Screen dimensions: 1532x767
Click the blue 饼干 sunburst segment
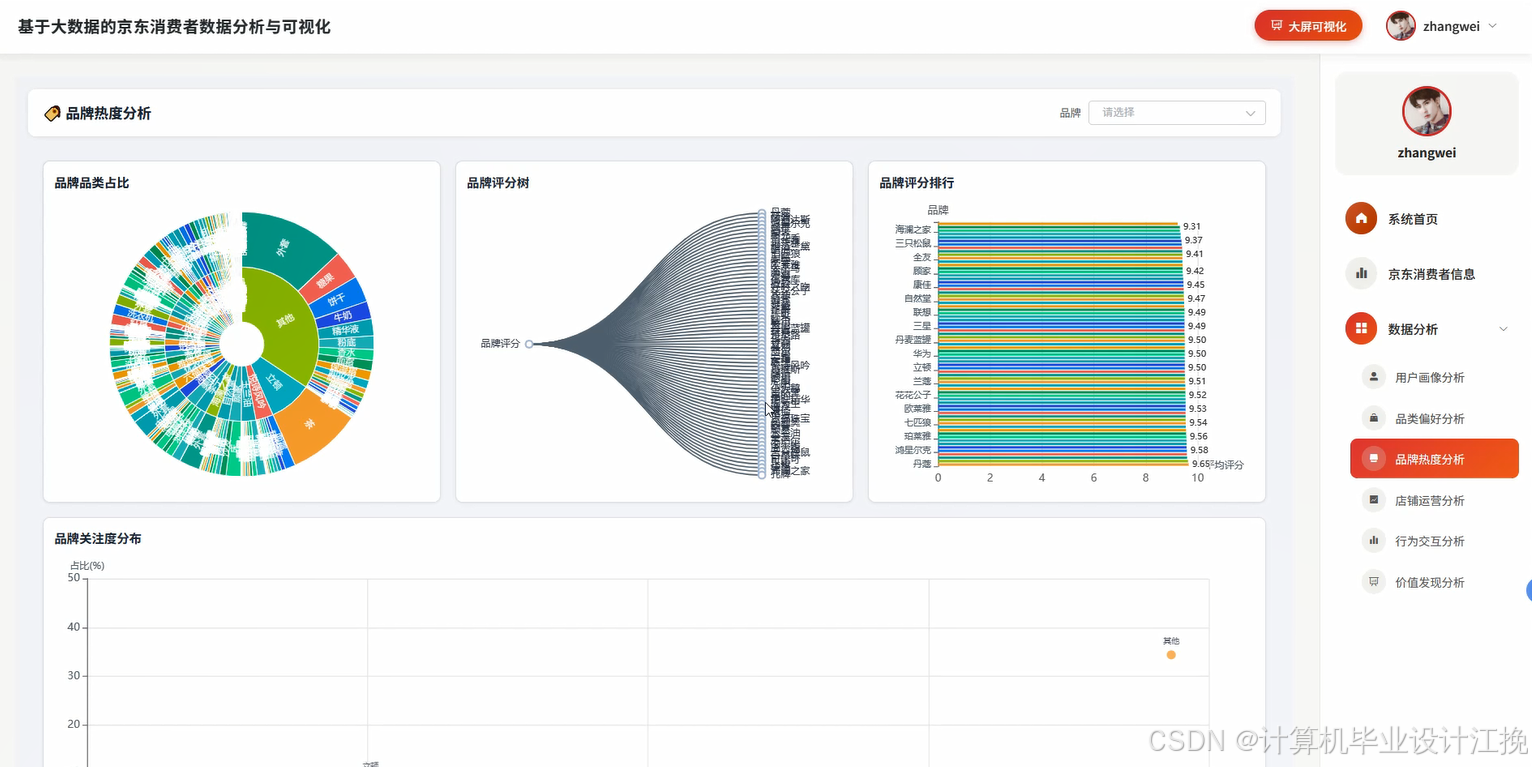pyautogui.click(x=336, y=298)
